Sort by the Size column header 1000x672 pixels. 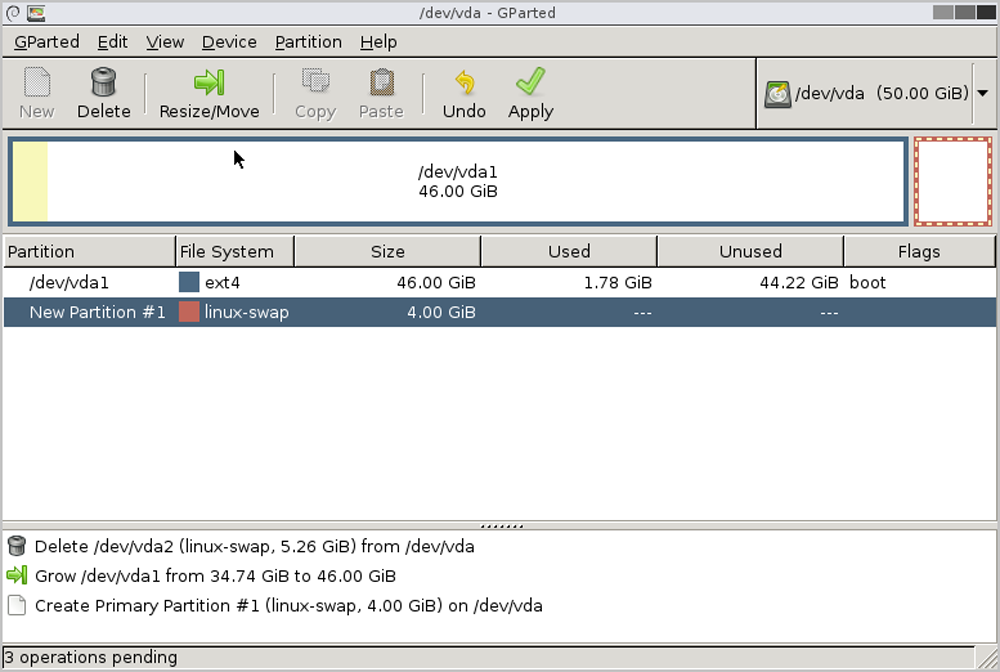click(x=387, y=251)
